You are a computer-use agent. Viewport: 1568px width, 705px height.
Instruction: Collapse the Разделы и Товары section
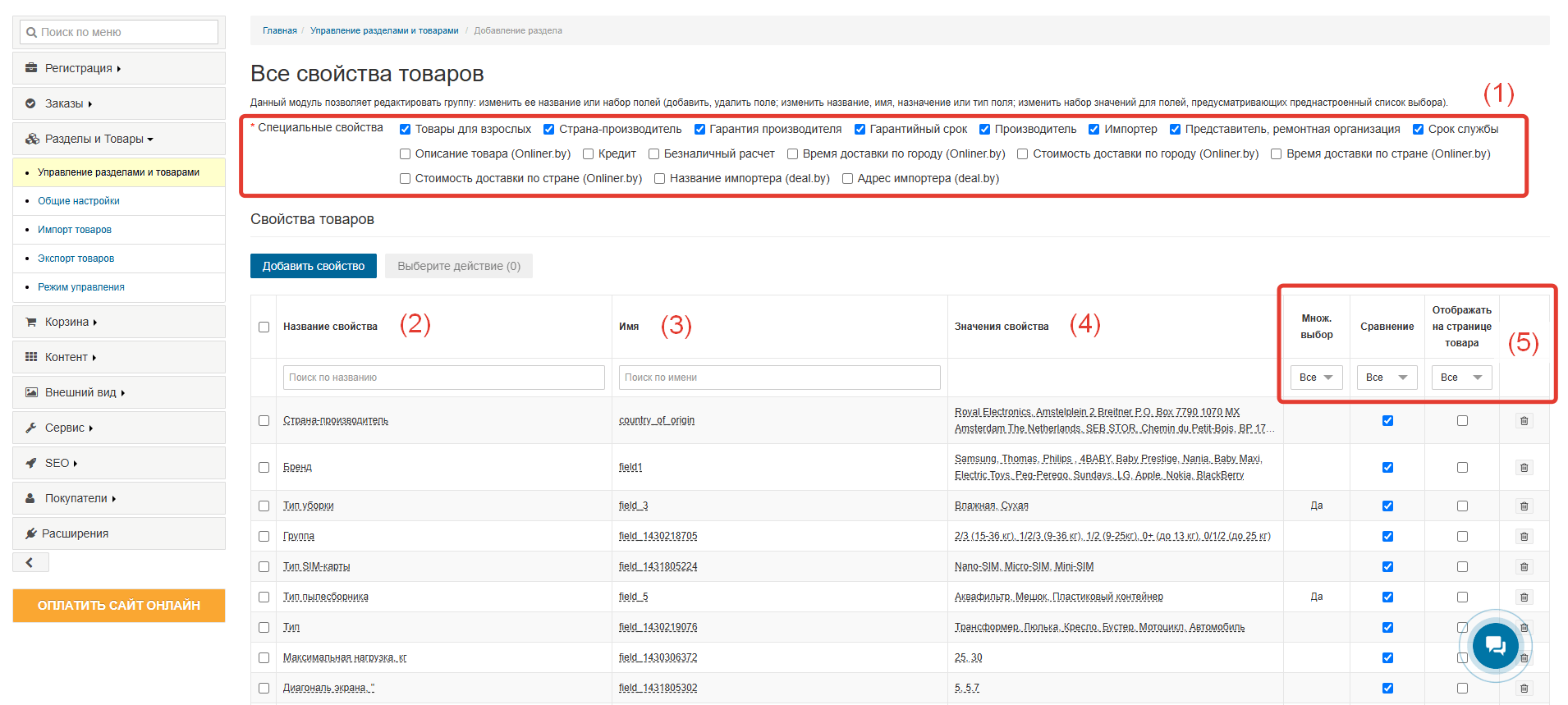(x=119, y=139)
